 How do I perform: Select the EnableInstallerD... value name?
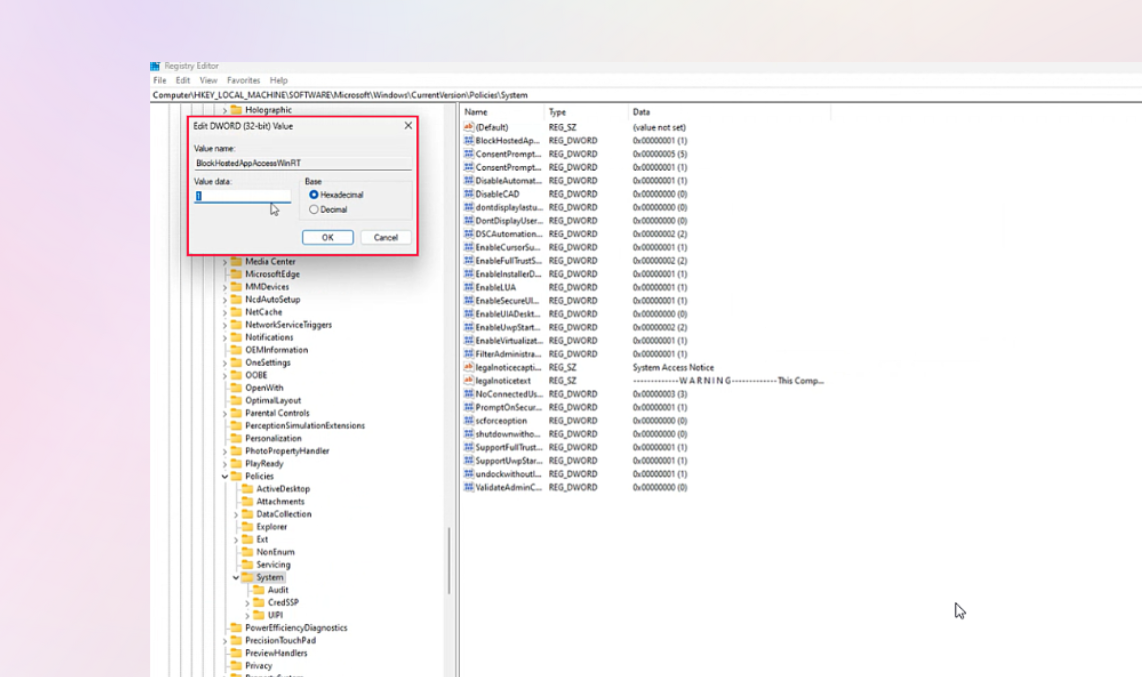508,274
